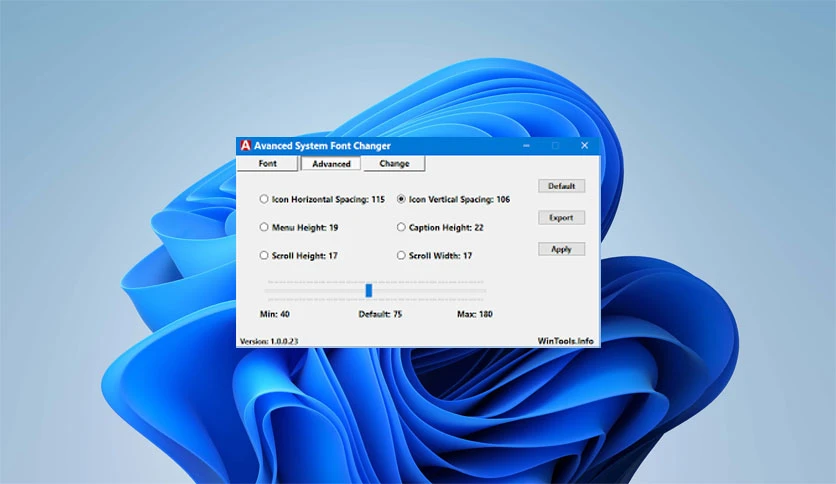
Task: Click the Default button
Action: 561,186
